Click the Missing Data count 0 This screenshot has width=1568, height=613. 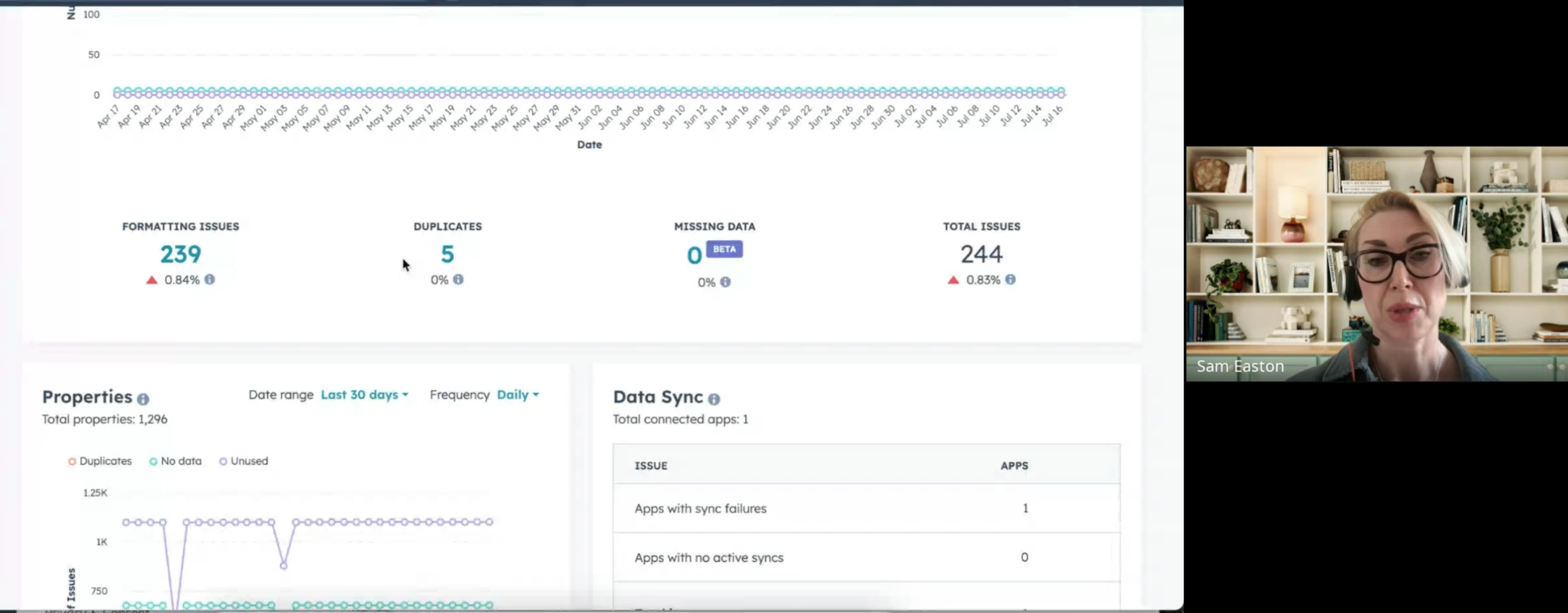pos(695,255)
